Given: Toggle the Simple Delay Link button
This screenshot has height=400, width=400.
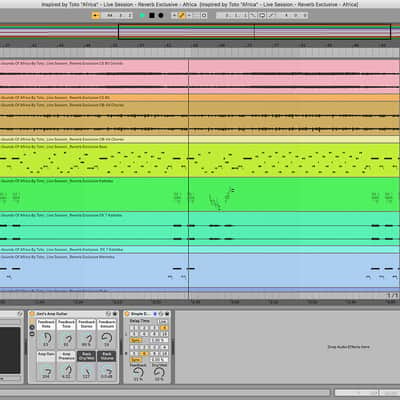Looking at the screenshot, I should (163, 322).
